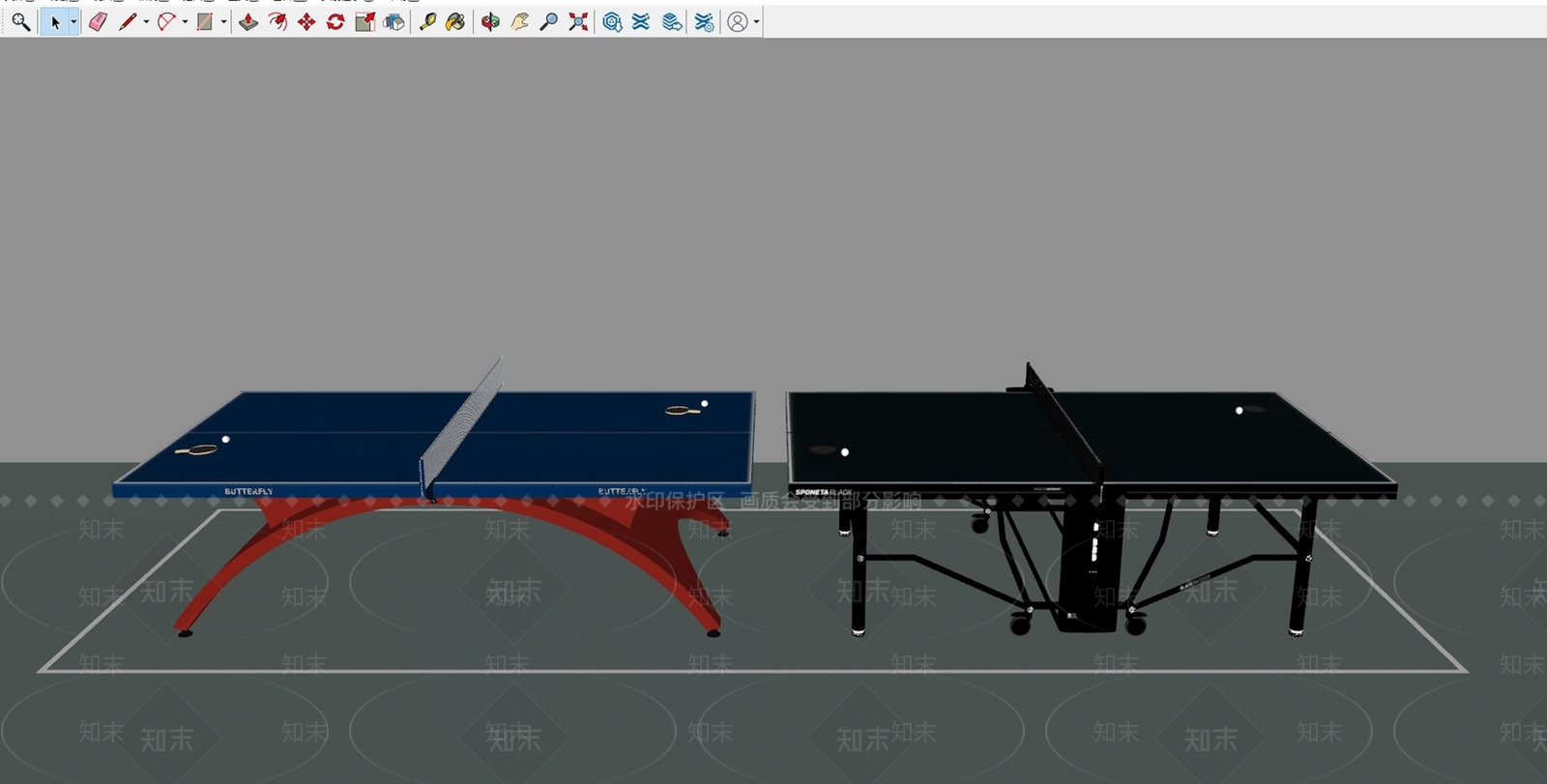This screenshot has height=784, width=1547.
Task: Click the Search magnifier icon
Action: 20,21
